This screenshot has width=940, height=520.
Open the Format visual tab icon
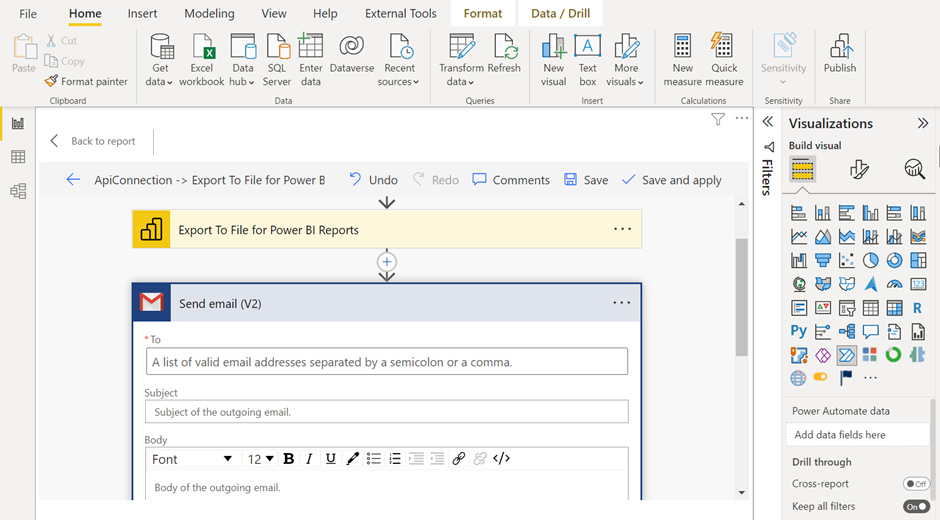click(858, 170)
